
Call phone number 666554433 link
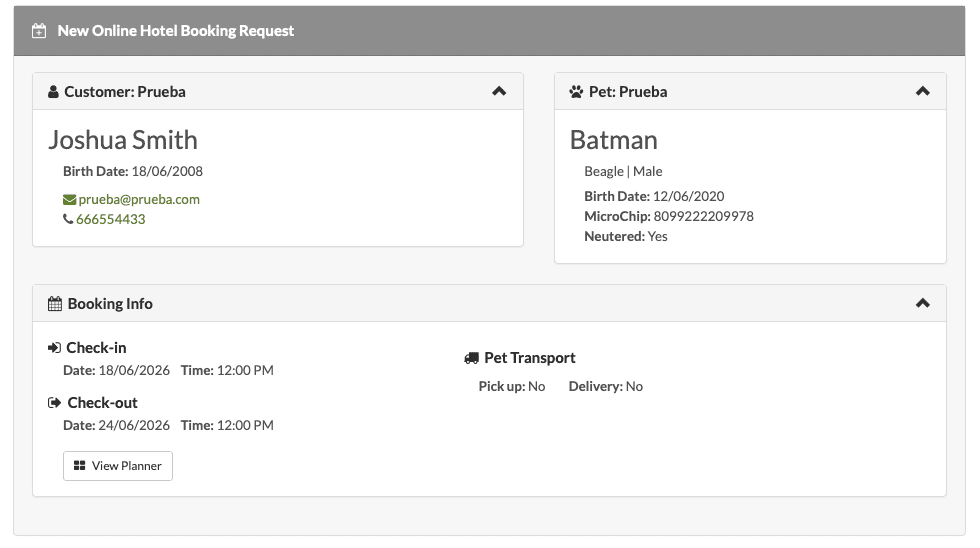(x=111, y=219)
